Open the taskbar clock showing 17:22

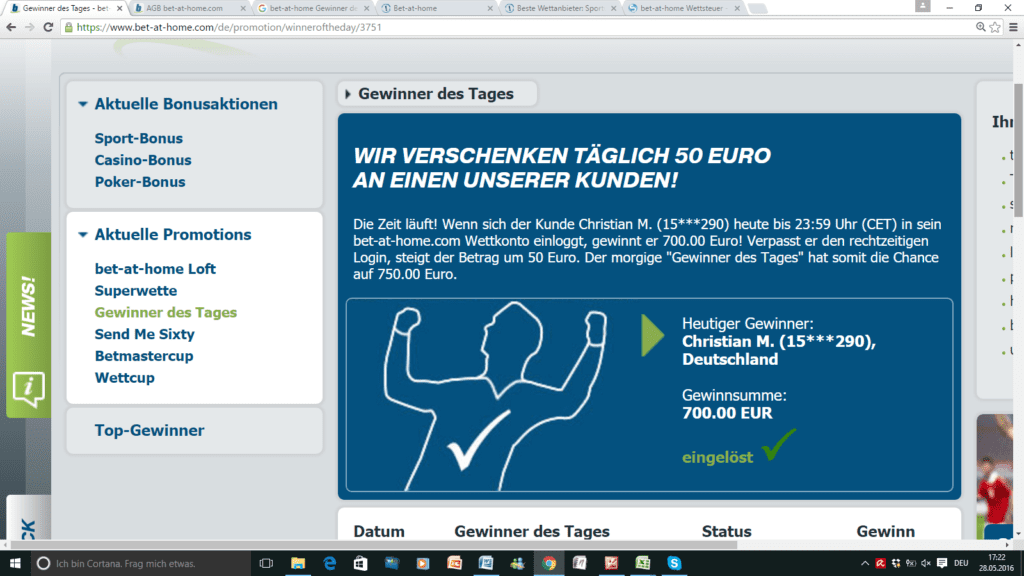(x=996, y=563)
